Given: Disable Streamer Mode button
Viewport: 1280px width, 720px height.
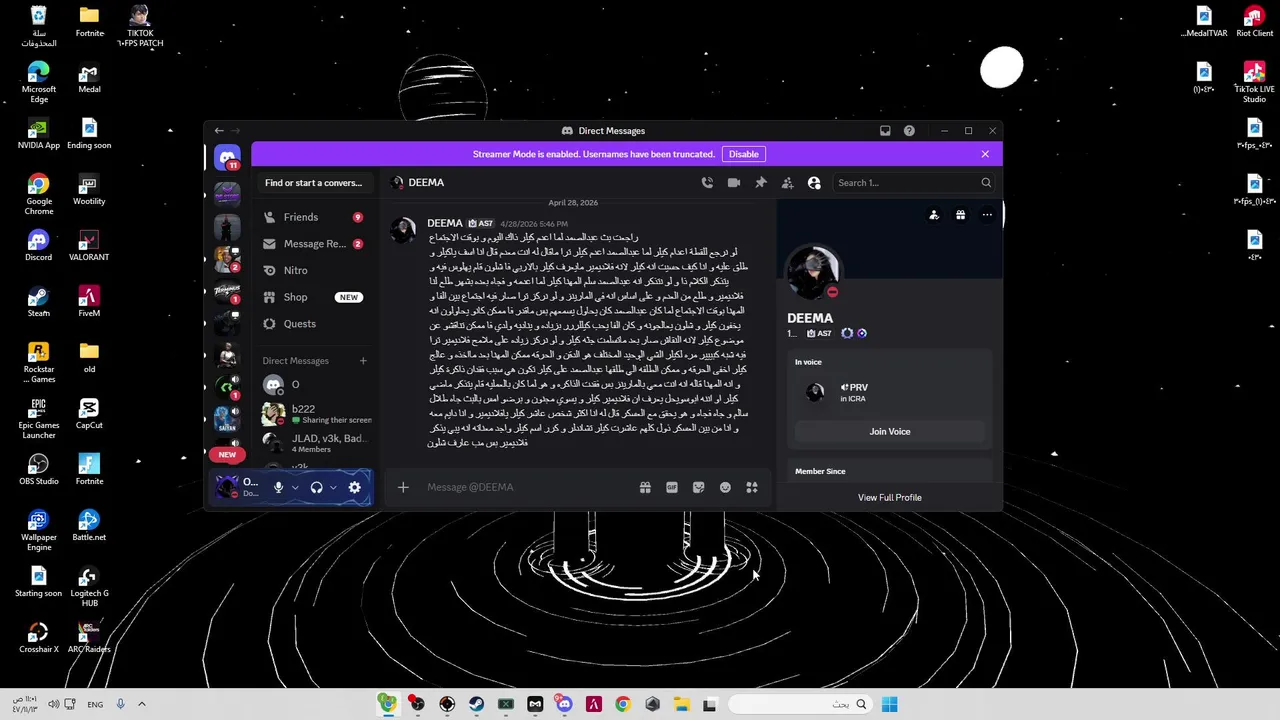Looking at the screenshot, I should click(743, 154).
